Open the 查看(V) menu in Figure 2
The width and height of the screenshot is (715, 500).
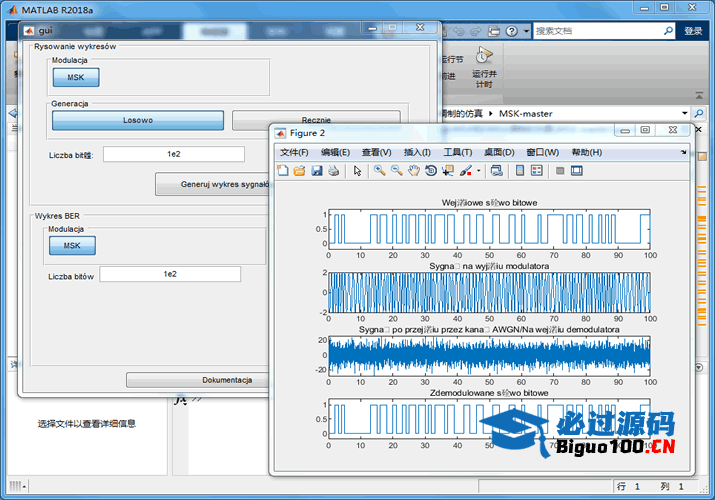click(x=376, y=152)
